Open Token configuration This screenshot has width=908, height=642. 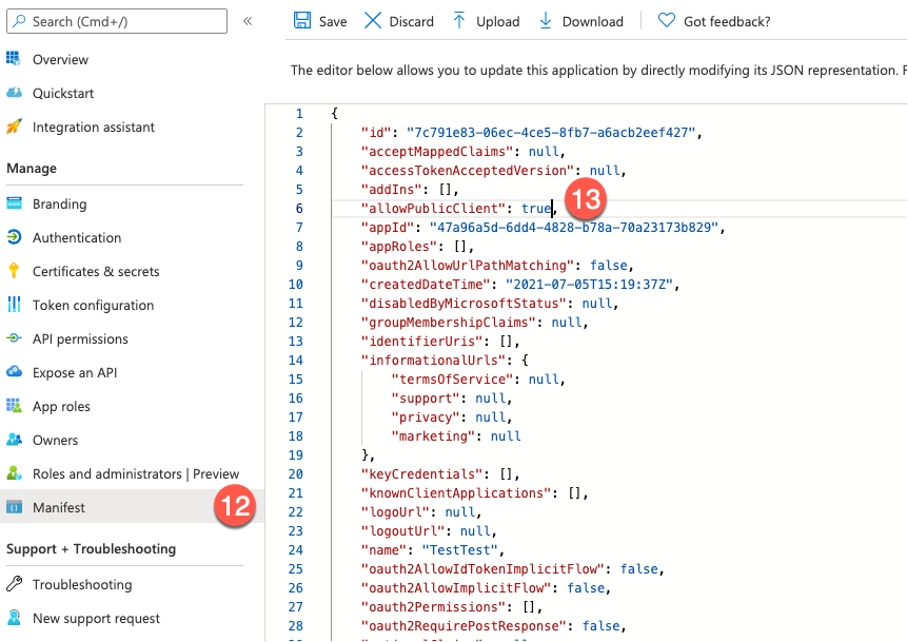[x=93, y=305]
